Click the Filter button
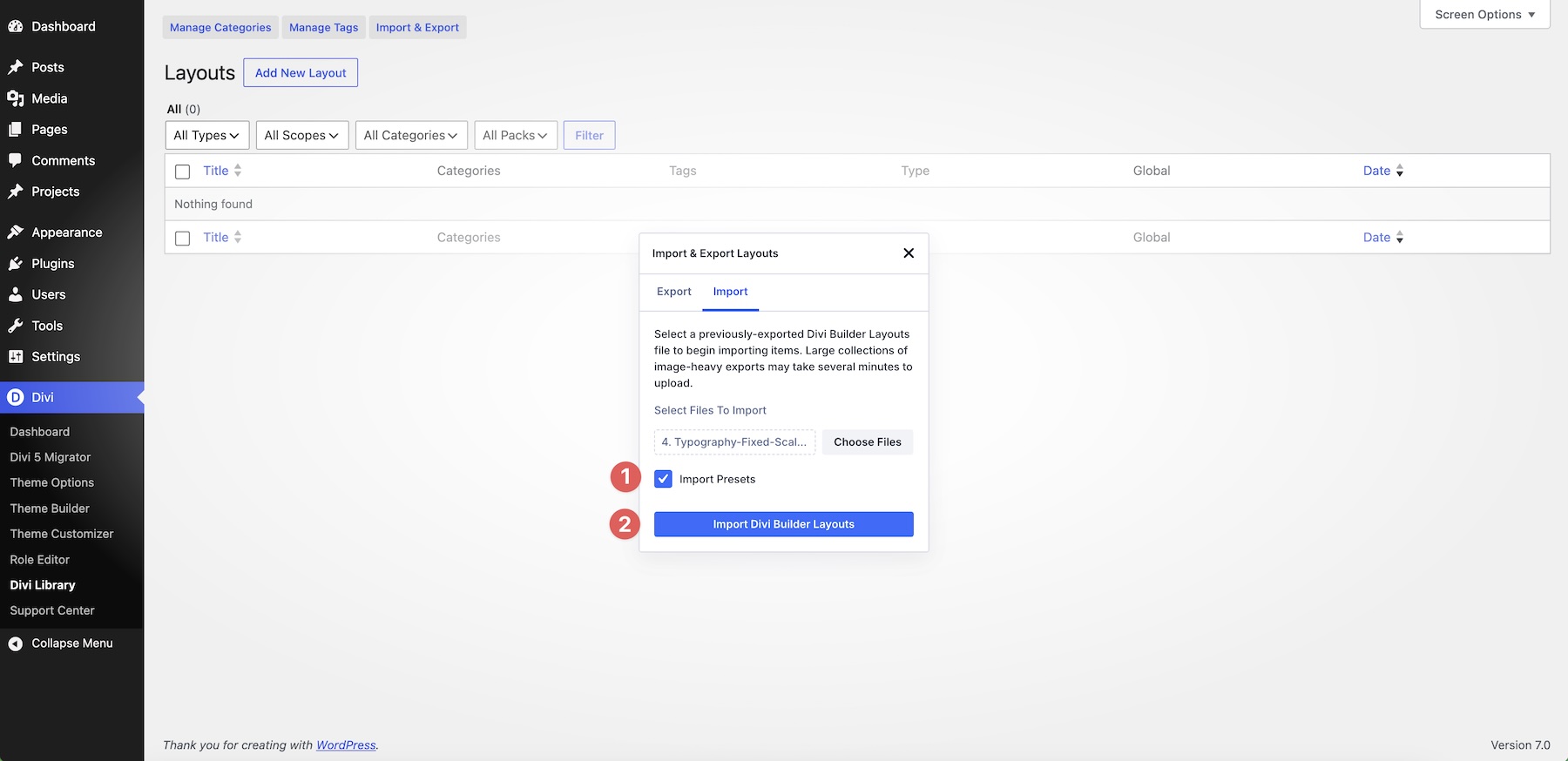The image size is (1568, 761). point(590,135)
